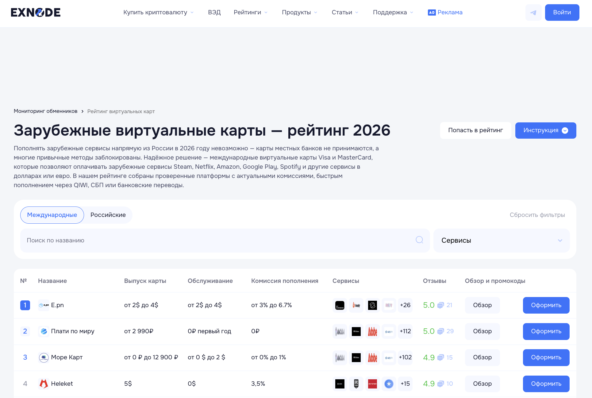Show +26 more services for E.pn
Image resolution: width=592 pixels, height=398 pixels.
[405, 305]
